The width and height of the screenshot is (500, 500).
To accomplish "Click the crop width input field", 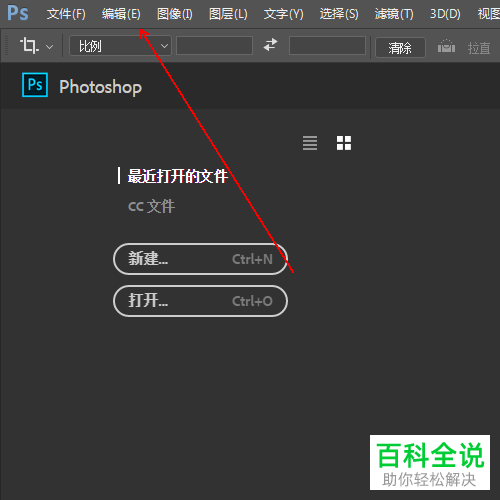I will click(214, 45).
